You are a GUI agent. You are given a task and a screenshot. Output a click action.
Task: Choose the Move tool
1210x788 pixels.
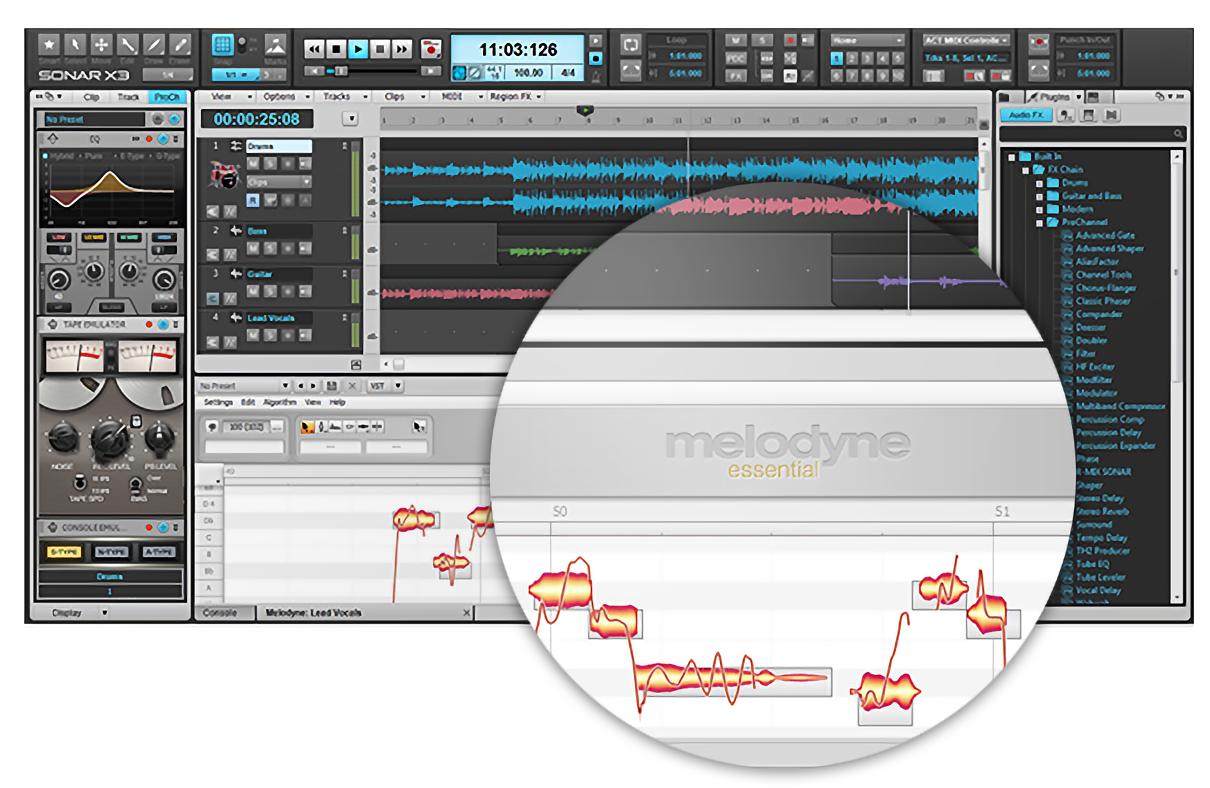[x=101, y=45]
